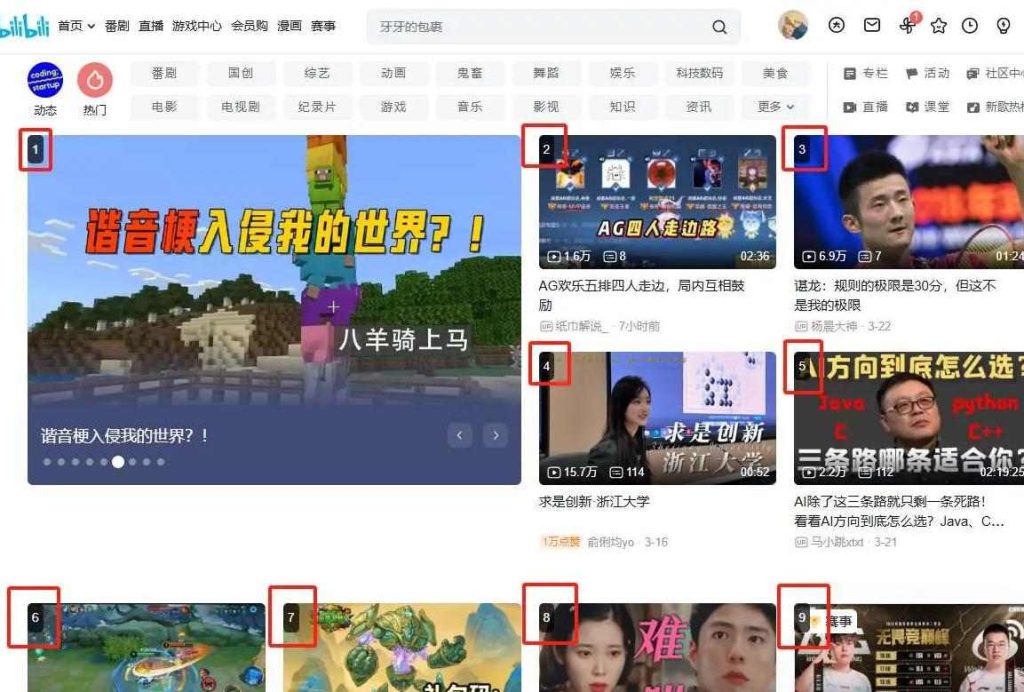This screenshot has width=1024, height=692.
Task: Open the messages envelope icon
Action: tap(872, 25)
